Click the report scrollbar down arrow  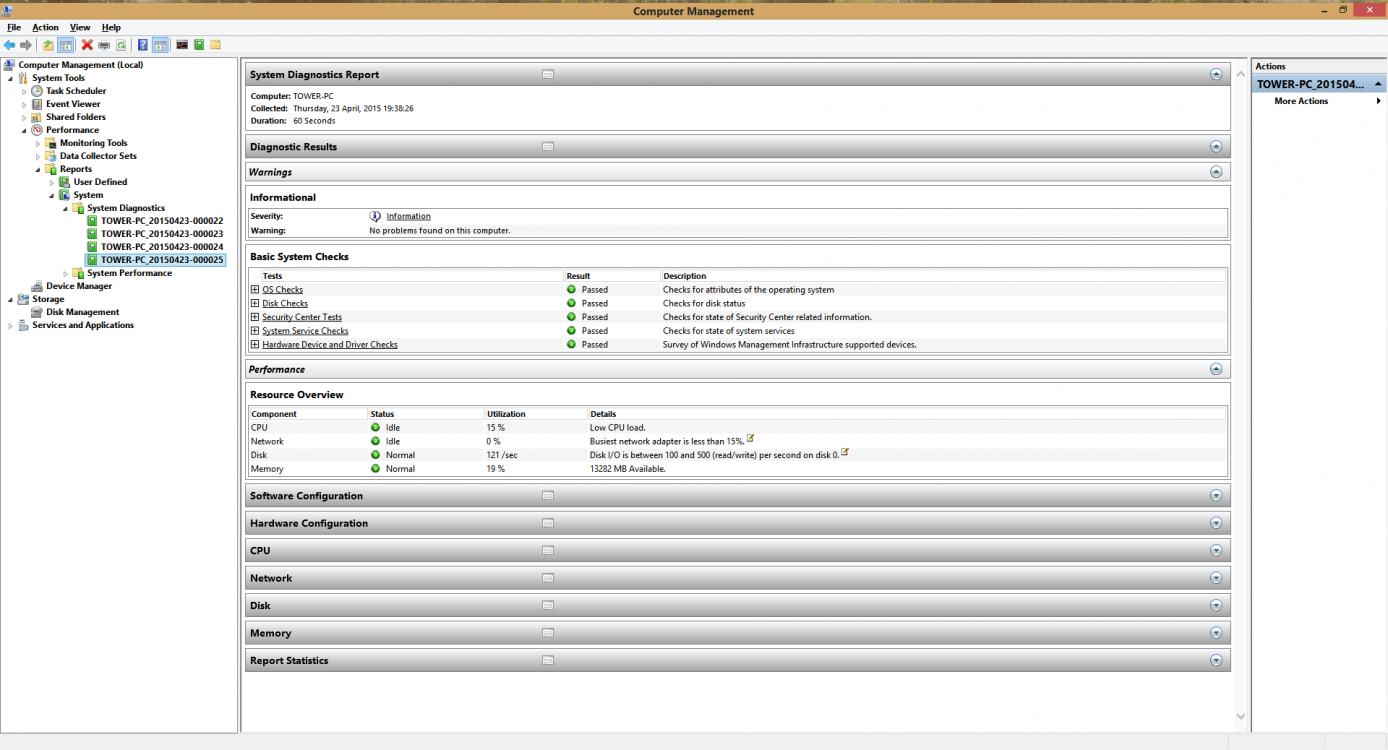click(x=1241, y=716)
